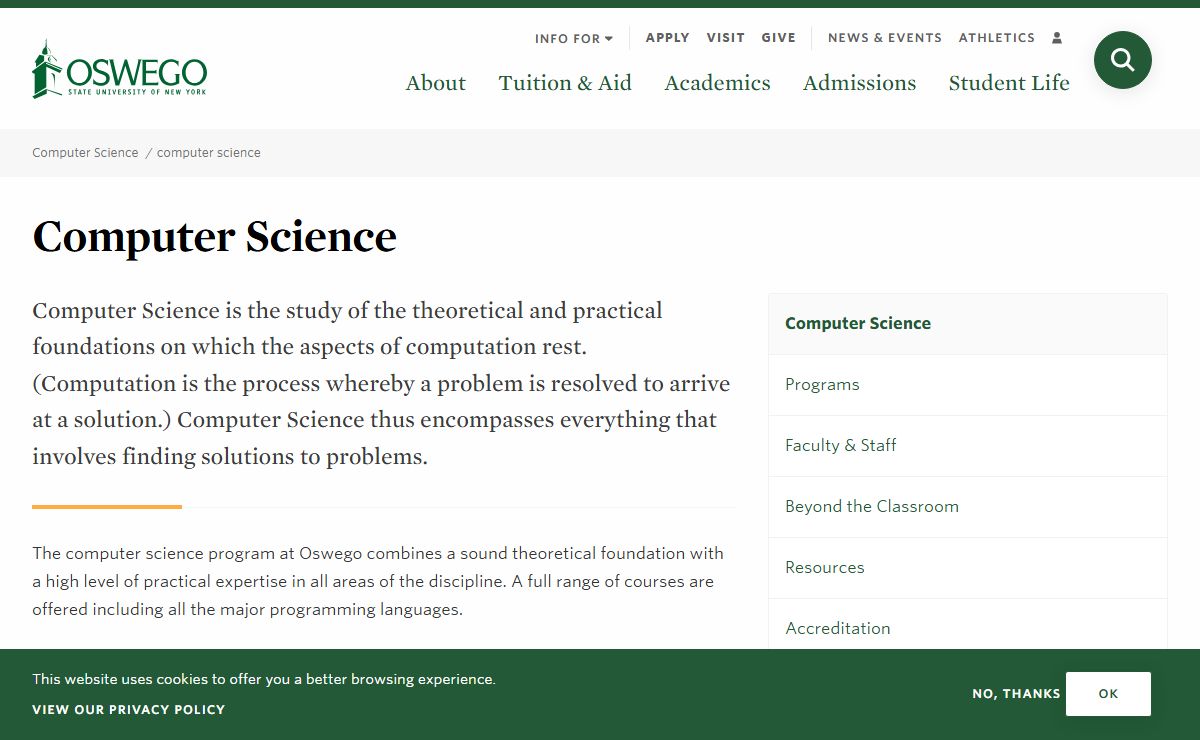This screenshot has width=1200, height=740.
Task: Open the Student Life menu
Action: pos(1009,83)
